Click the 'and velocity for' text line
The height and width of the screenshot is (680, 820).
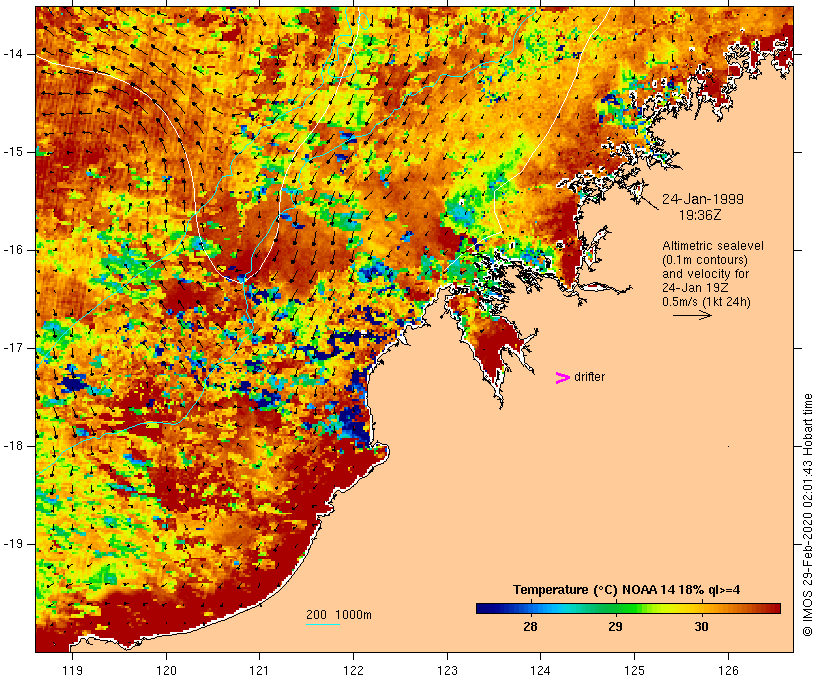705,274
